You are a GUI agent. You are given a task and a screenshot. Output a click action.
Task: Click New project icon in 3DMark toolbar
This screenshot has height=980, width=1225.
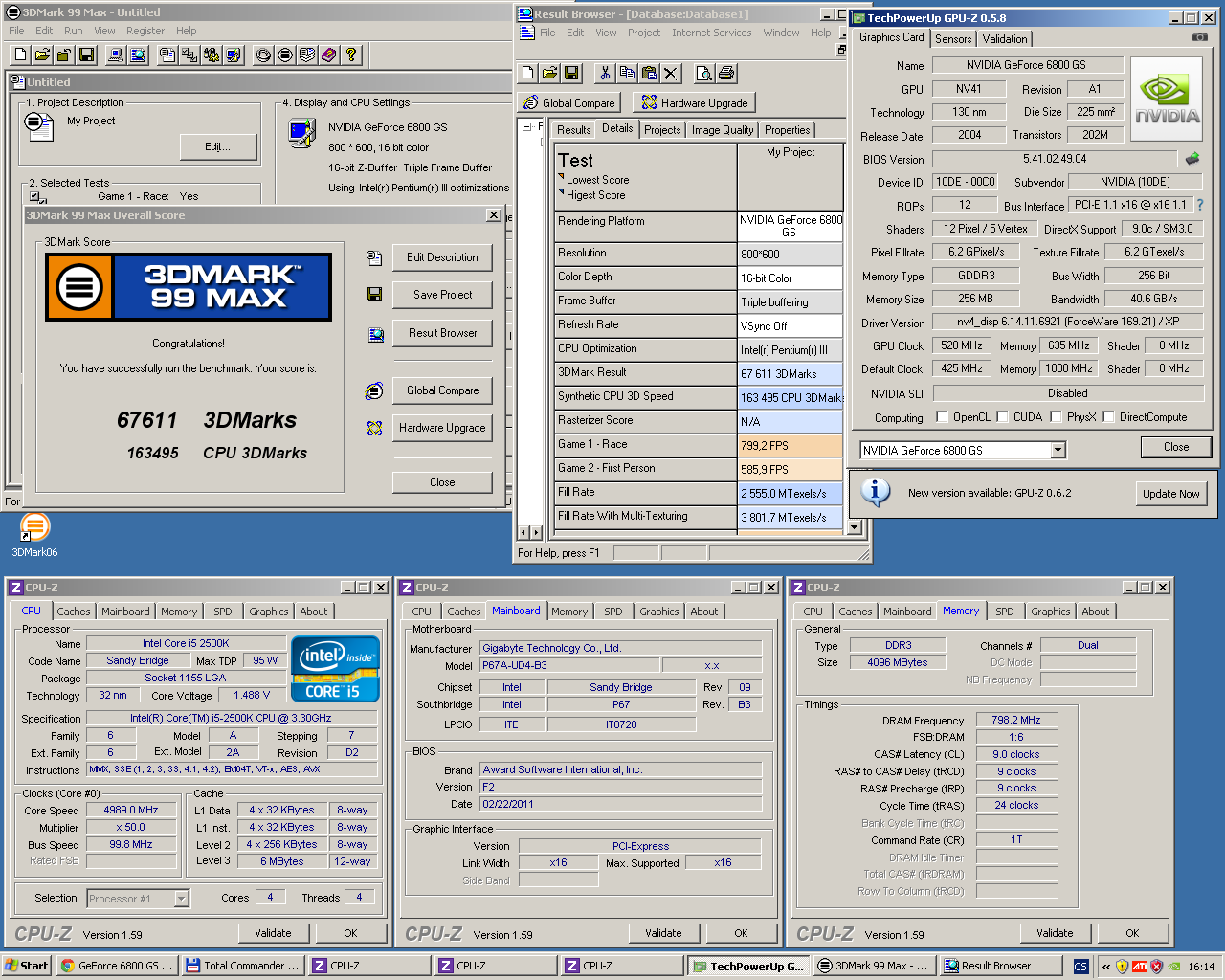point(21,56)
